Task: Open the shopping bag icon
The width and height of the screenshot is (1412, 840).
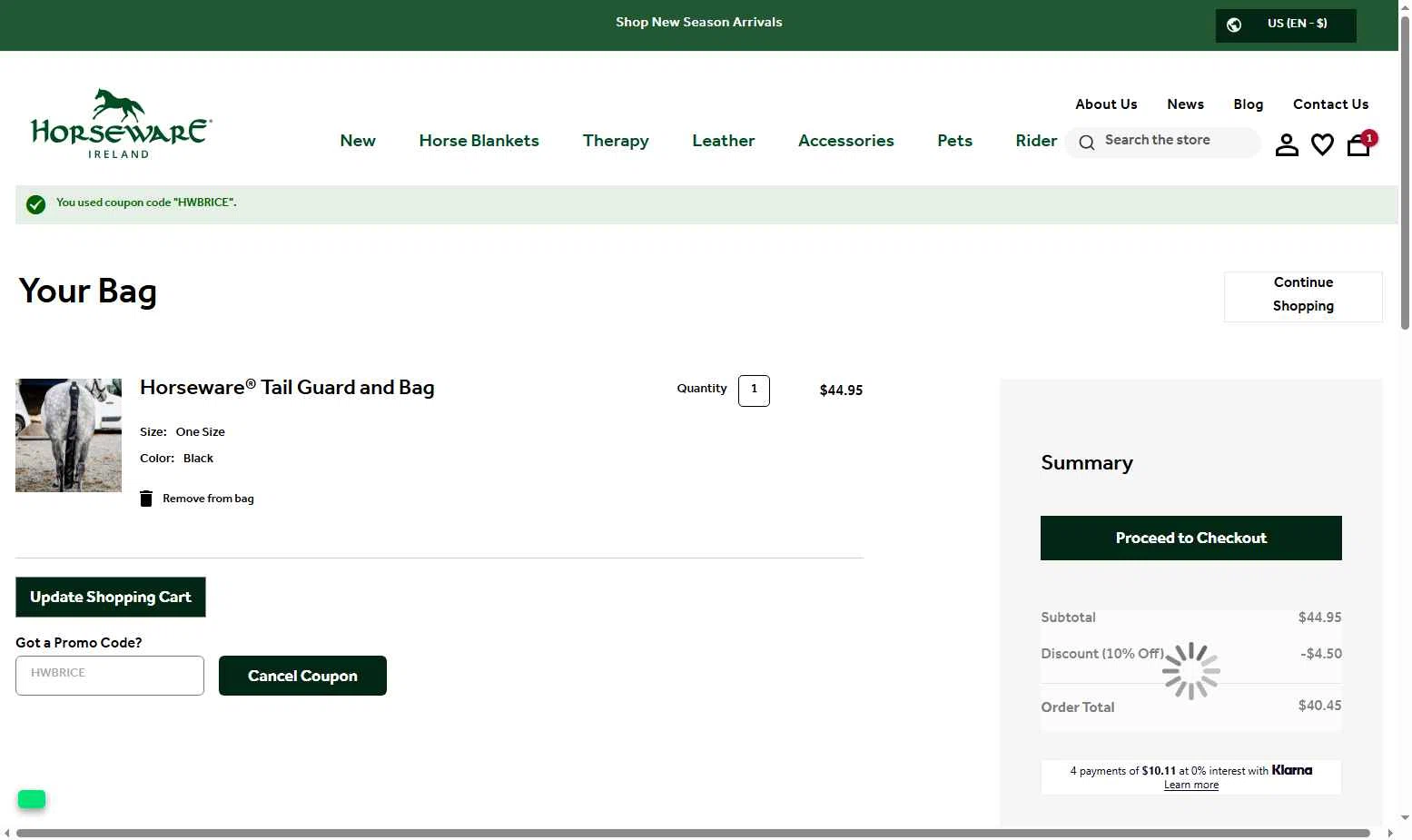Action: (1358, 144)
